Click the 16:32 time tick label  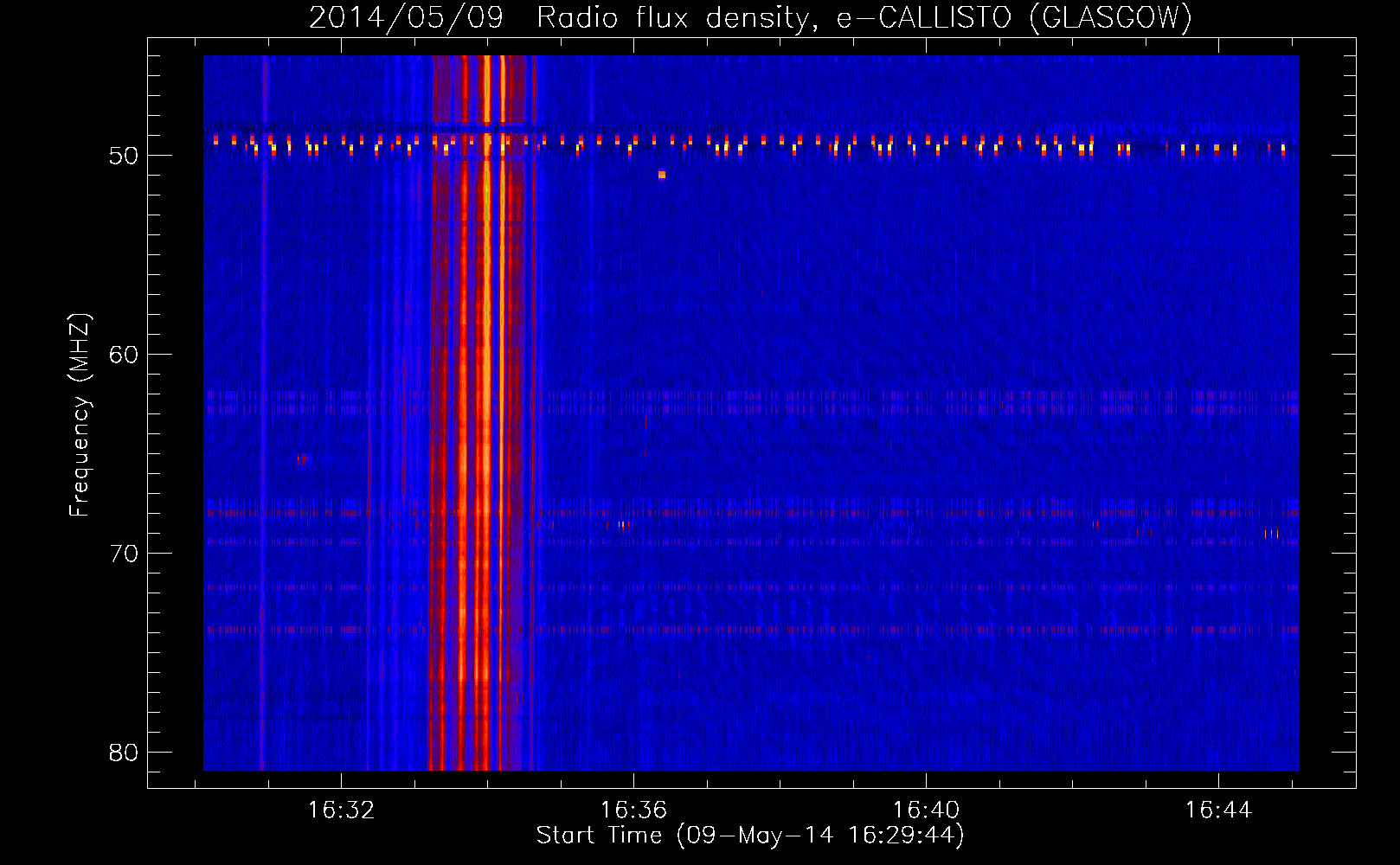click(x=341, y=811)
